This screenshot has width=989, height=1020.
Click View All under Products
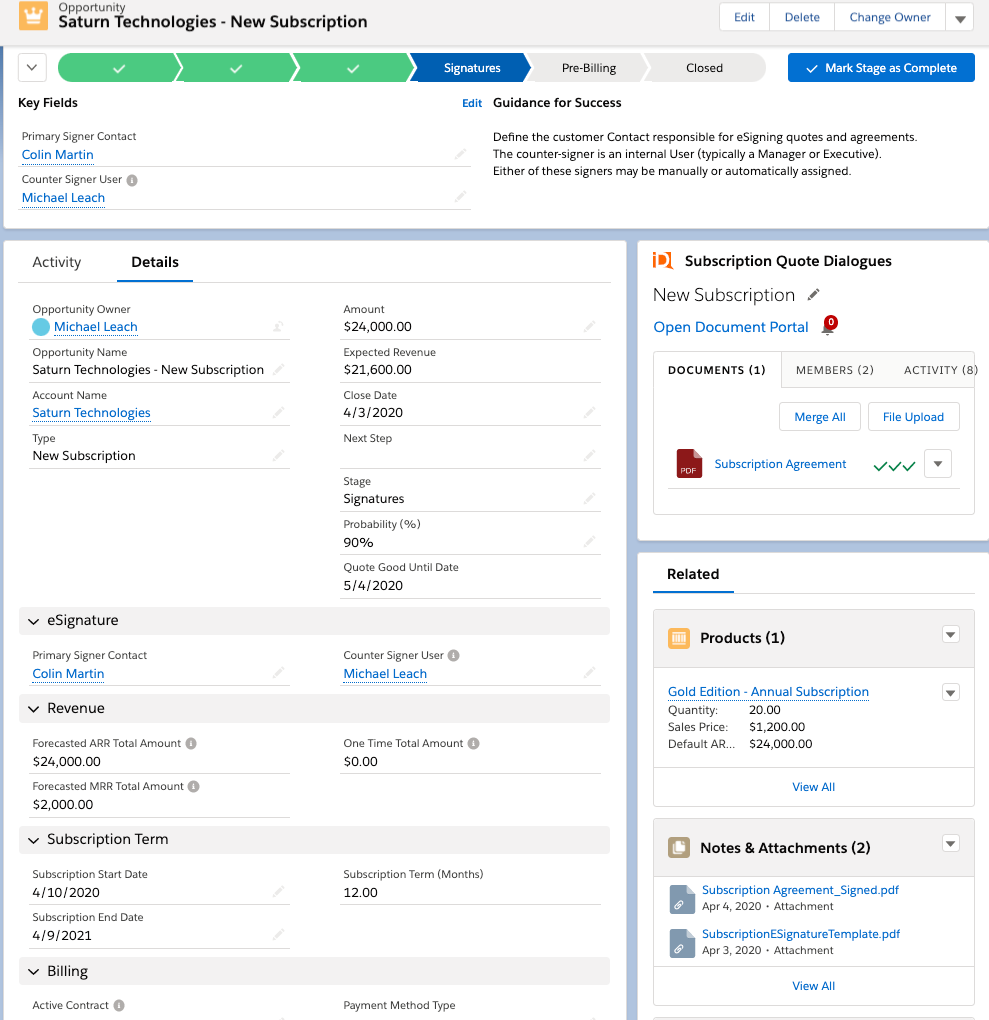pos(813,787)
